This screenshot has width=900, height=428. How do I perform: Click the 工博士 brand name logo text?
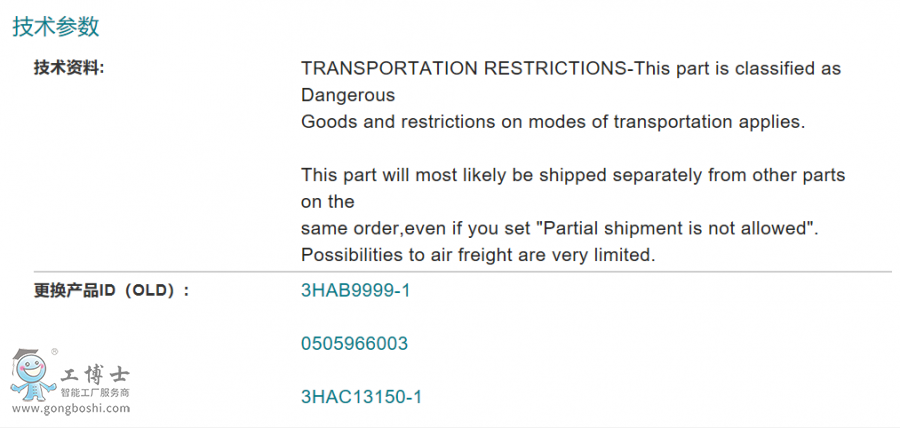tap(95, 377)
